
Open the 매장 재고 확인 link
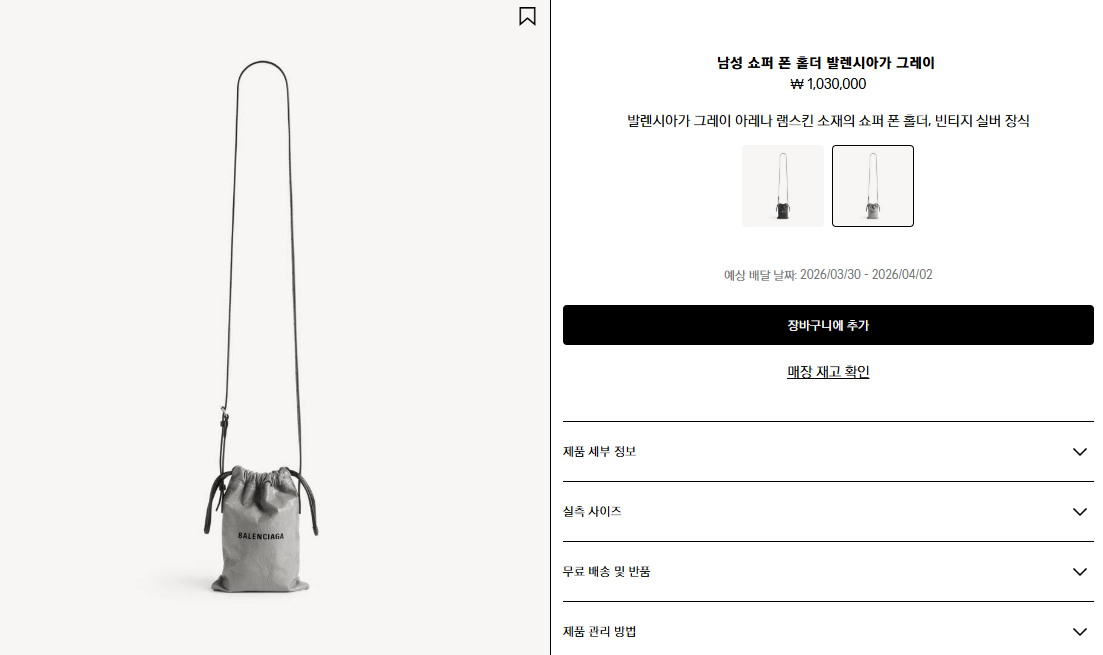tap(828, 371)
